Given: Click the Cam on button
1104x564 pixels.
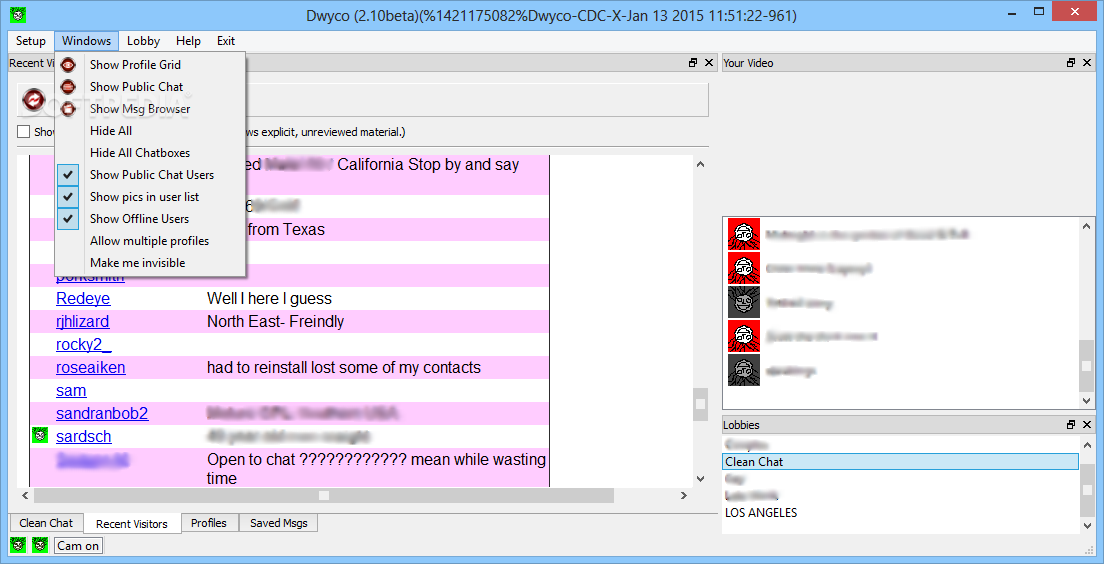Looking at the screenshot, I should point(78,546).
